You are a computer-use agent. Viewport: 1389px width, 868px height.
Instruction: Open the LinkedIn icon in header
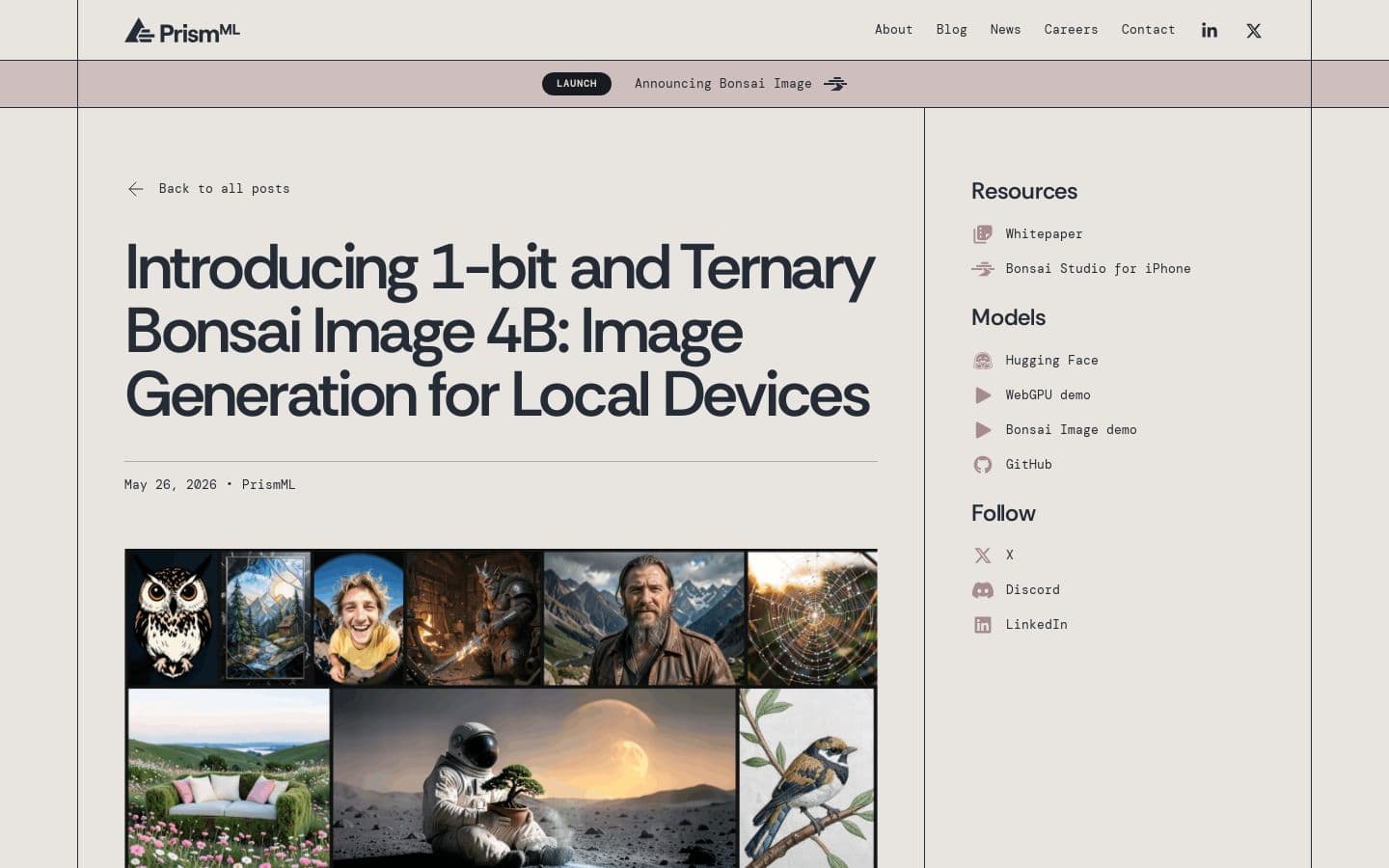click(x=1209, y=30)
